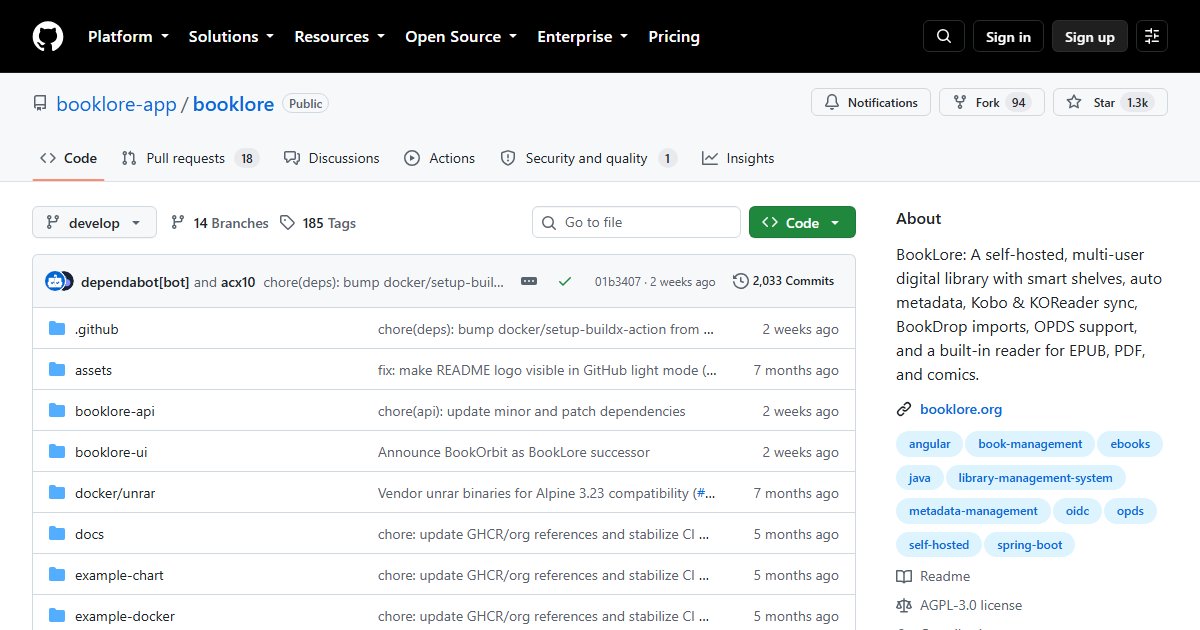The width and height of the screenshot is (1200, 630).
Task: Open the Actions tab
Action: click(x=439, y=158)
